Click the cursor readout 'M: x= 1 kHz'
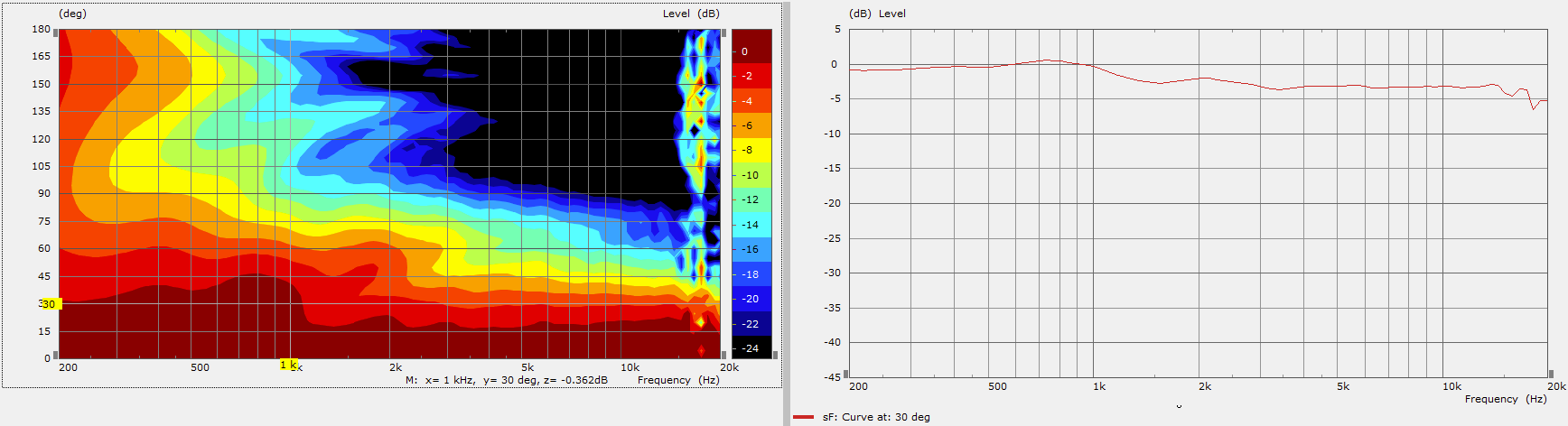The height and width of the screenshot is (426, 1568). pyautogui.click(x=440, y=380)
